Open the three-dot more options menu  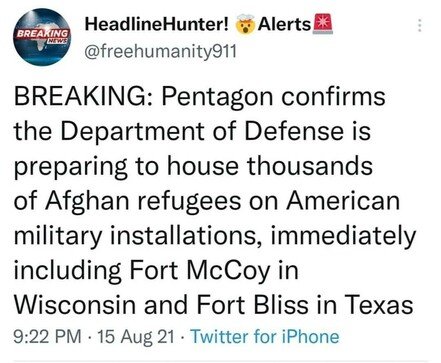tap(420, 25)
